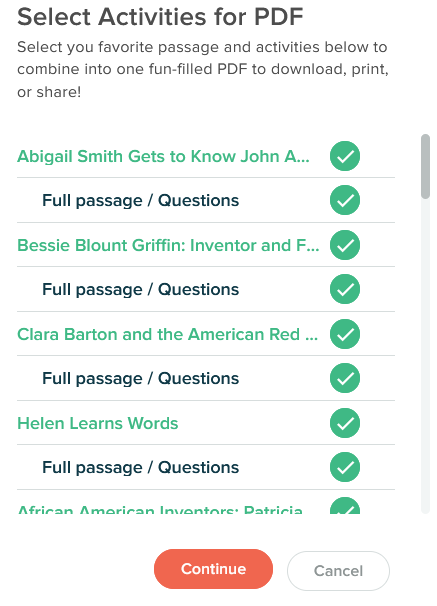Open Bessie Blount Griffin: Inventor passage title
This screenshot has width=437, height=606.
168,245
